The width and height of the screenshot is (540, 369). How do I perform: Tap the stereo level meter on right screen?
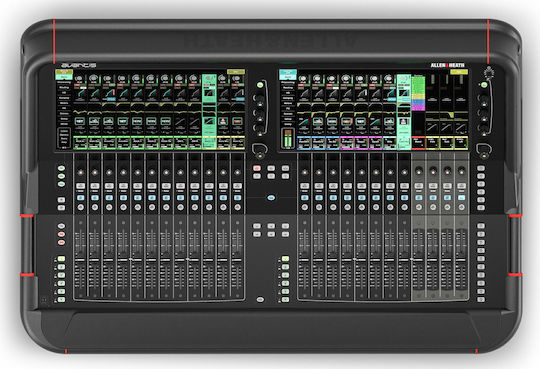288,139
